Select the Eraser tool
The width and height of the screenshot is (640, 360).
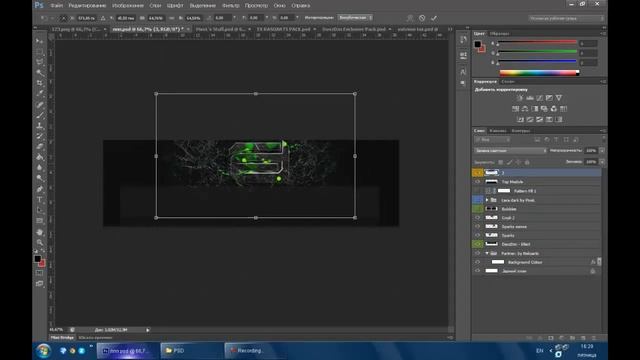40,147
